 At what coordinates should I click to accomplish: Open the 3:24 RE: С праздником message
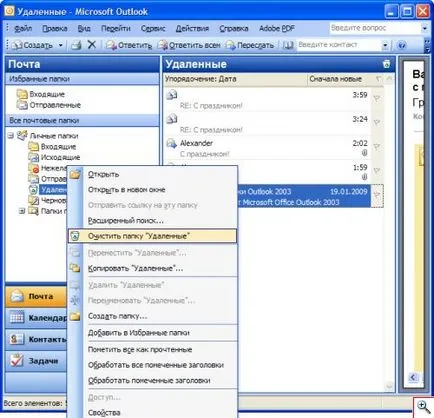click(267, 124)
